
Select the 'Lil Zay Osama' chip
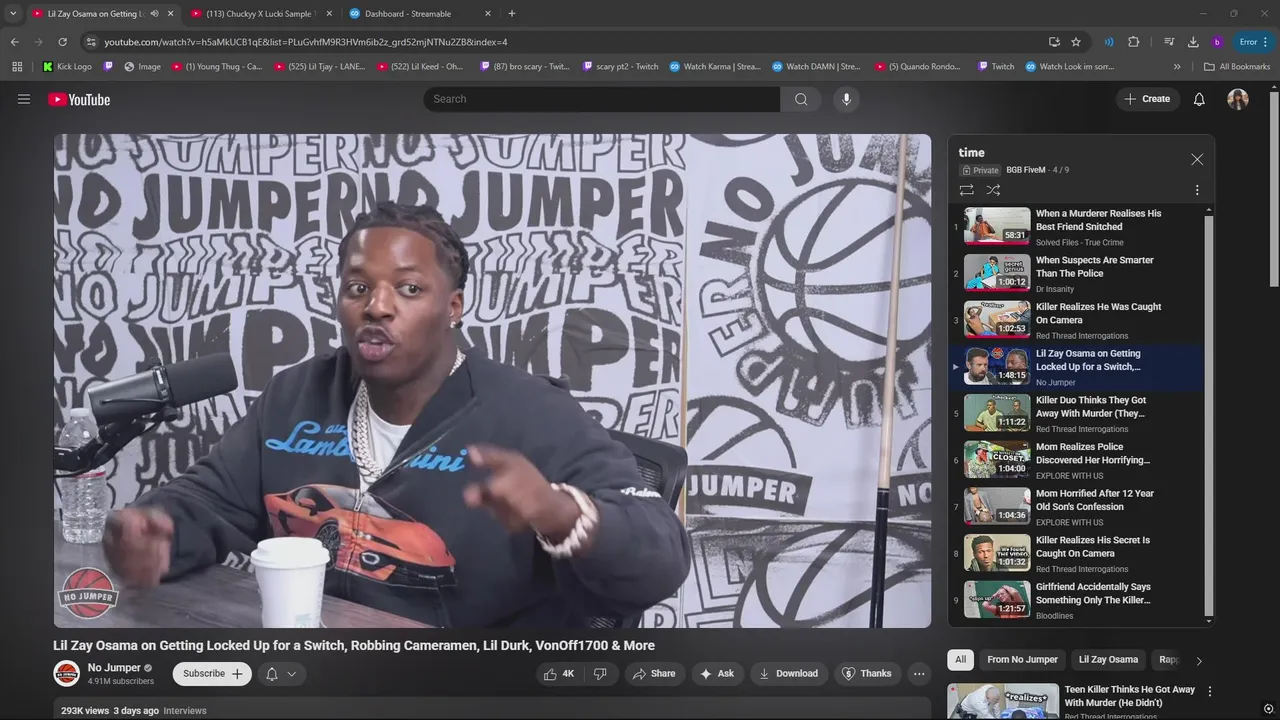click(x=1108, y=660)
